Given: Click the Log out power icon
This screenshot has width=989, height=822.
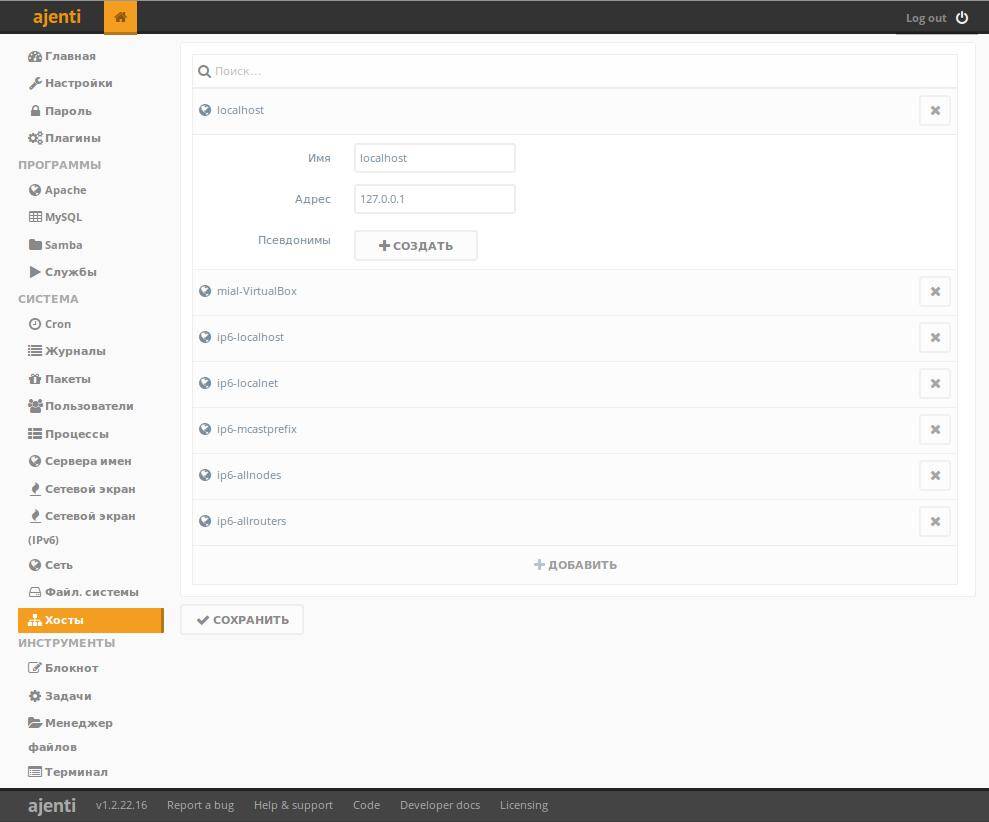Looking at the screenshot, I should point(962,18).
